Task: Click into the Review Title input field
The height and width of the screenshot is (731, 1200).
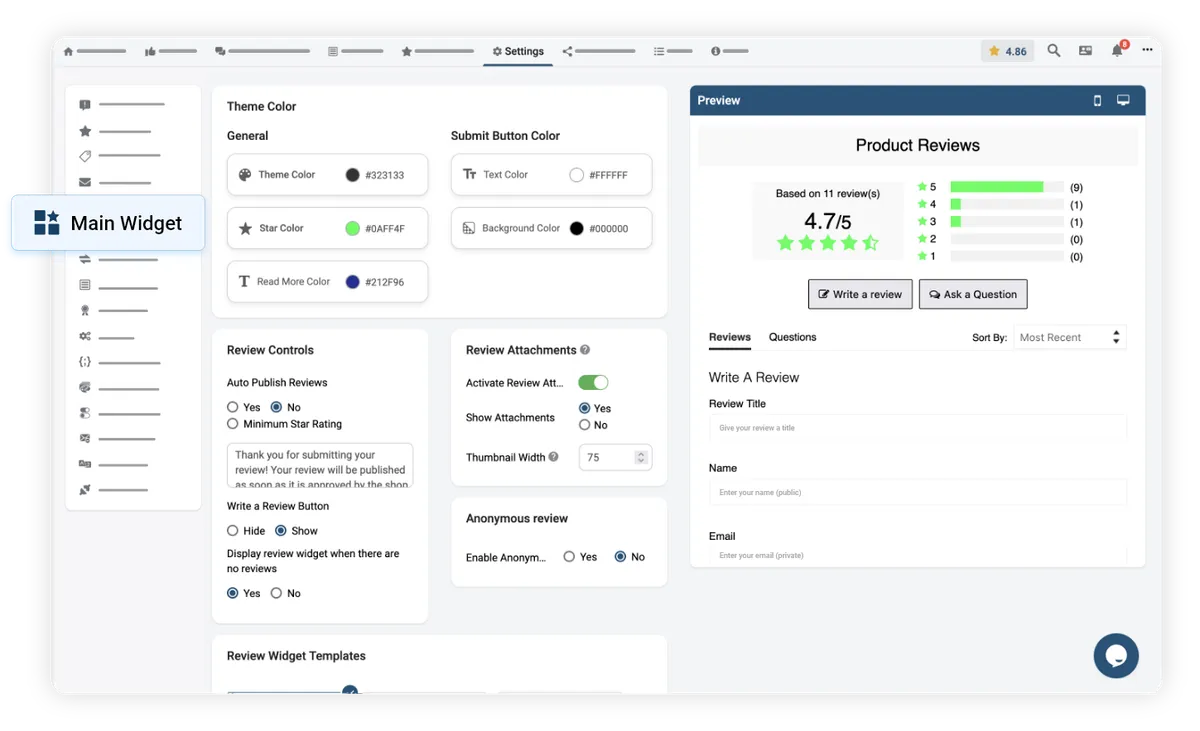Action: (x=917, y=428)
